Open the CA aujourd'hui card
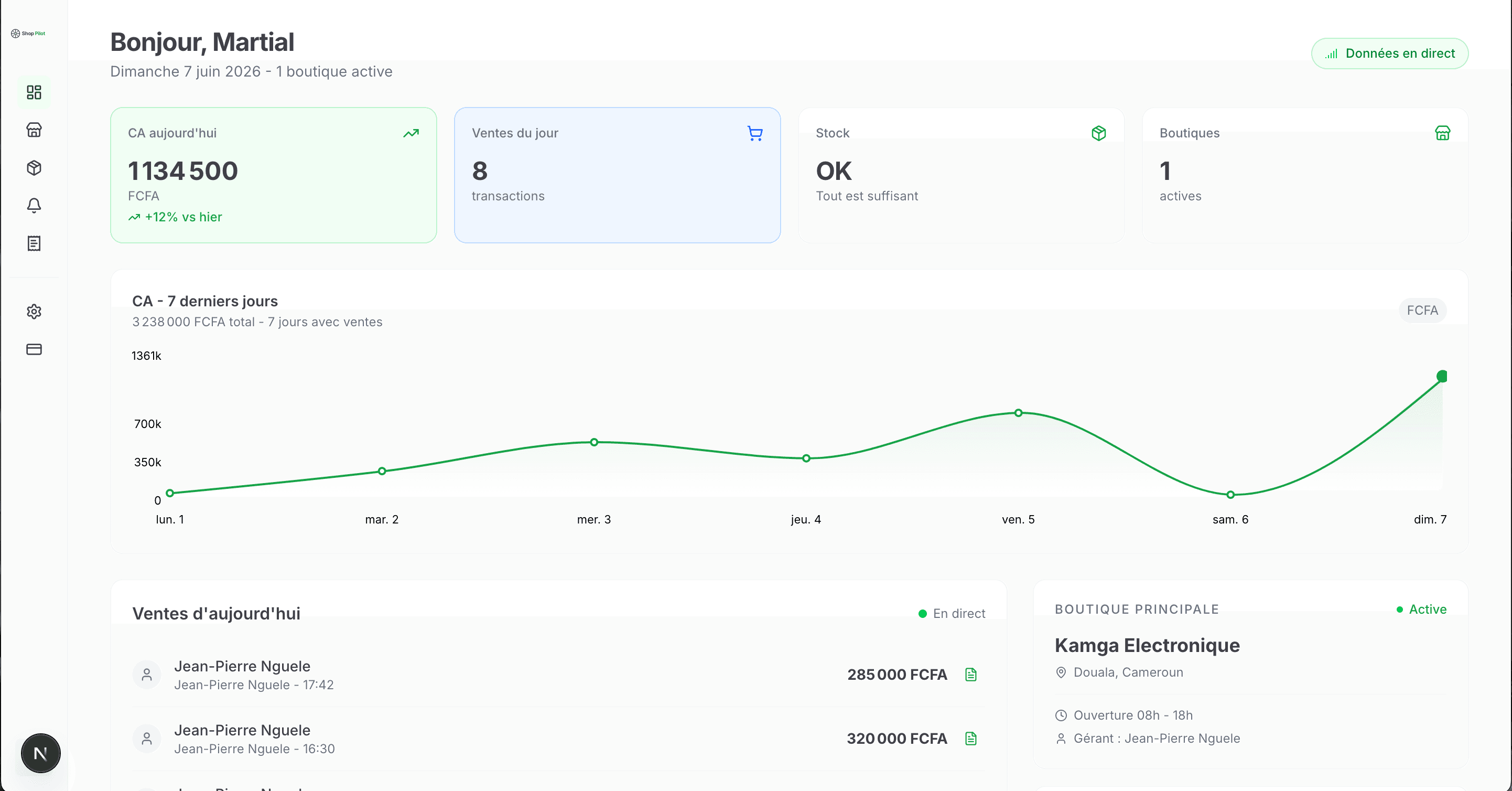Screen dimensions: 1512x791 (274, 175)
